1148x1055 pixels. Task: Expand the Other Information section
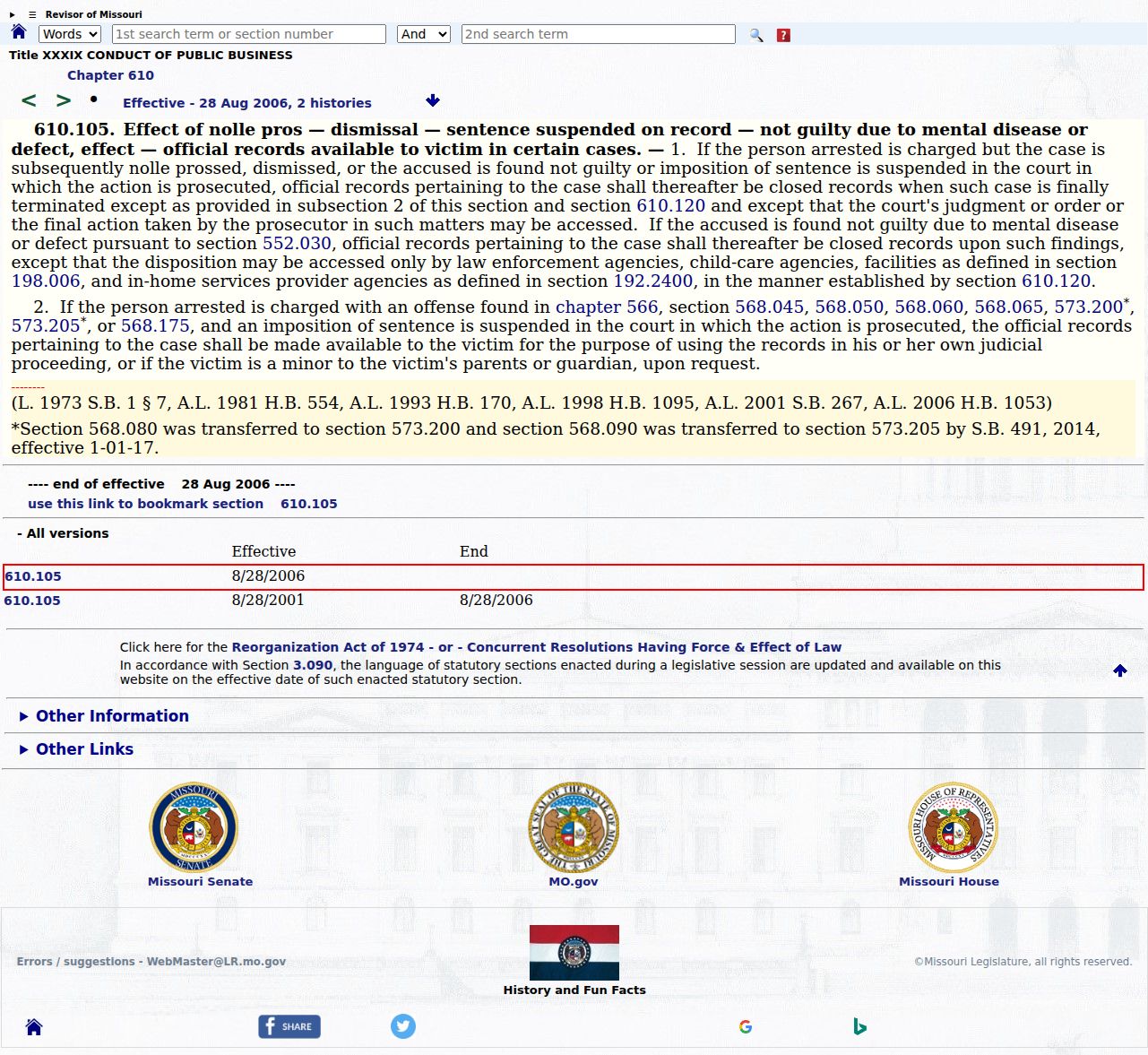112,716
